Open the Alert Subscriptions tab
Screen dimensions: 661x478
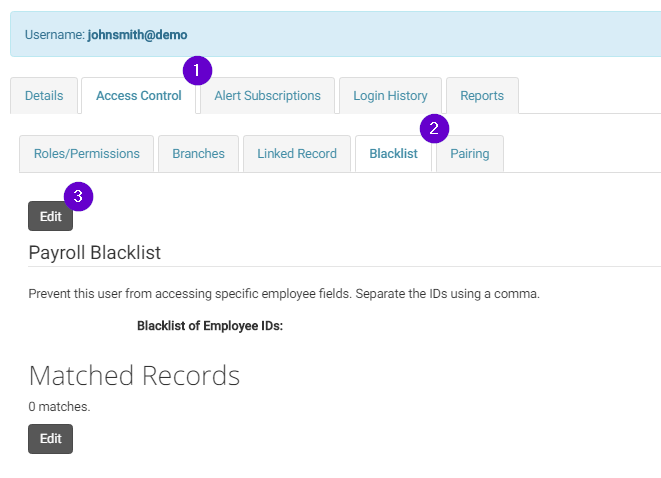pos(267,96)
